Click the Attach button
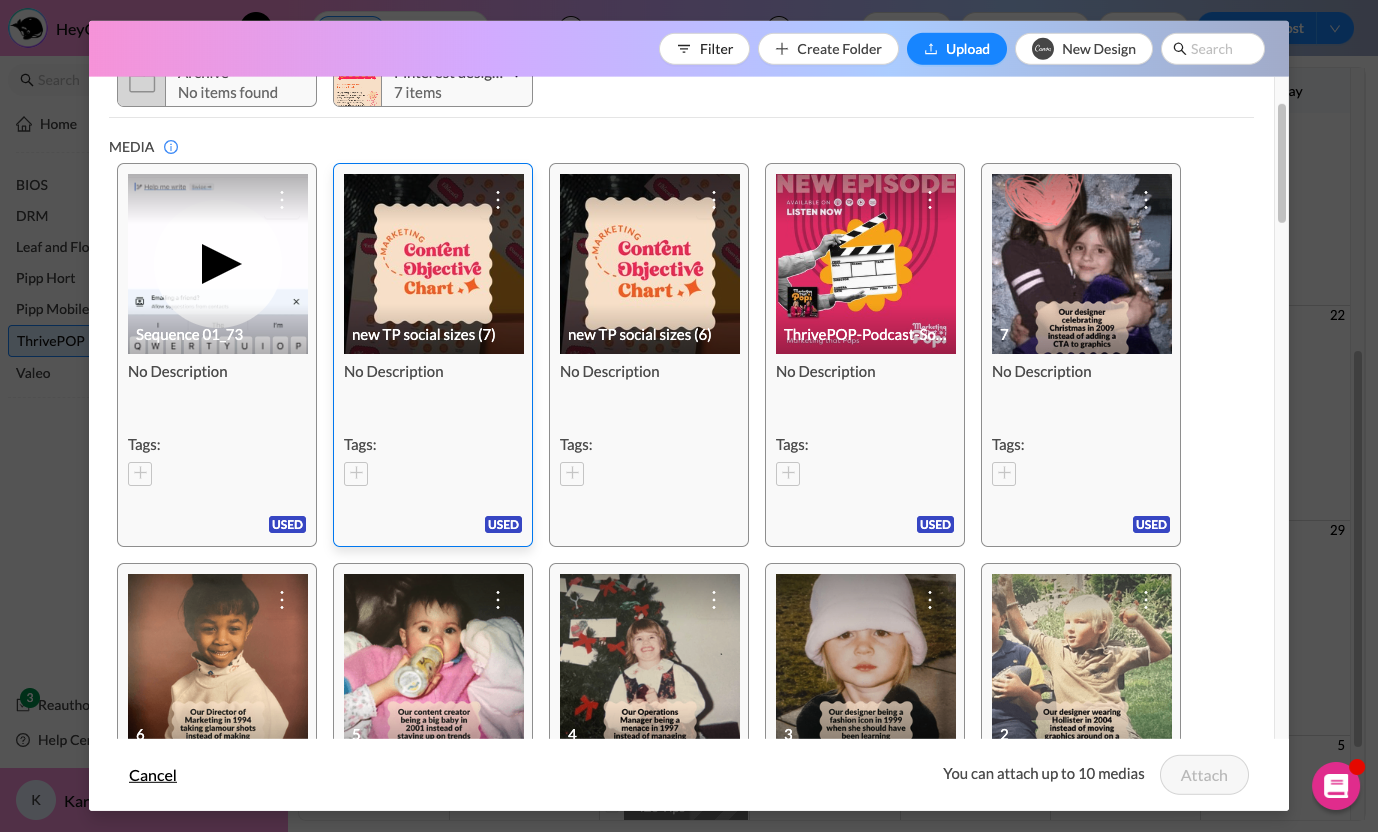The image size is (1378, 832). (x=1204, y=775)
